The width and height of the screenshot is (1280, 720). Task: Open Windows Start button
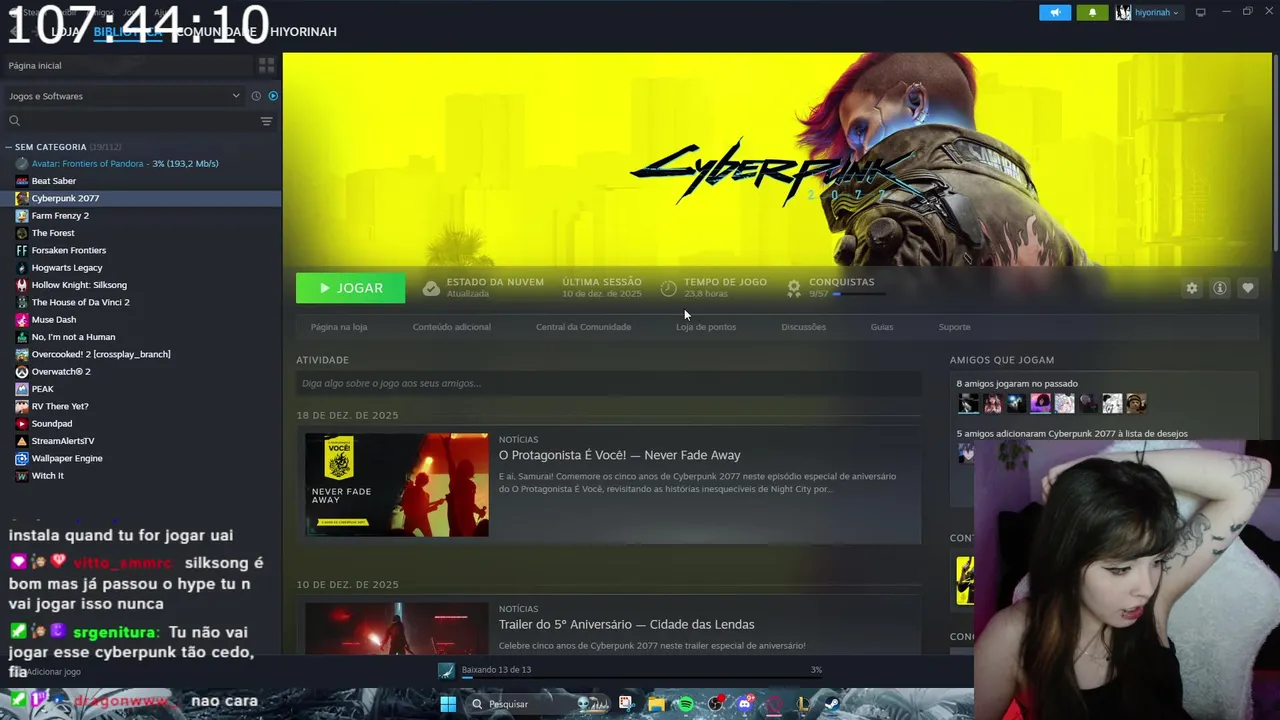pos(448,704)
